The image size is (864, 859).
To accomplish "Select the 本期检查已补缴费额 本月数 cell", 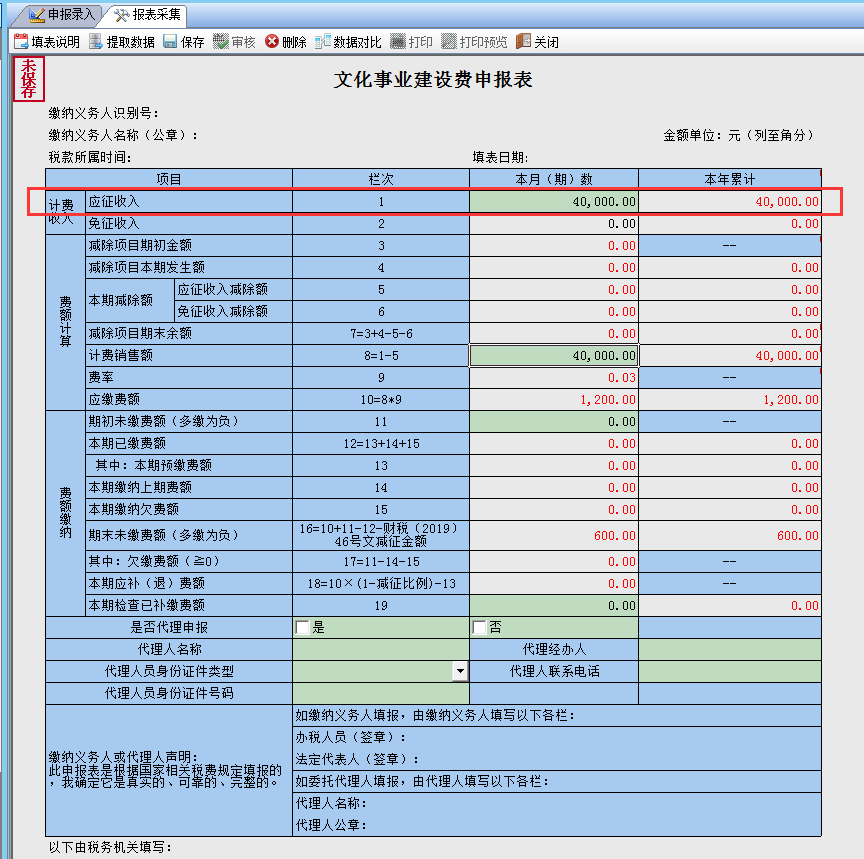I will 554,606.
